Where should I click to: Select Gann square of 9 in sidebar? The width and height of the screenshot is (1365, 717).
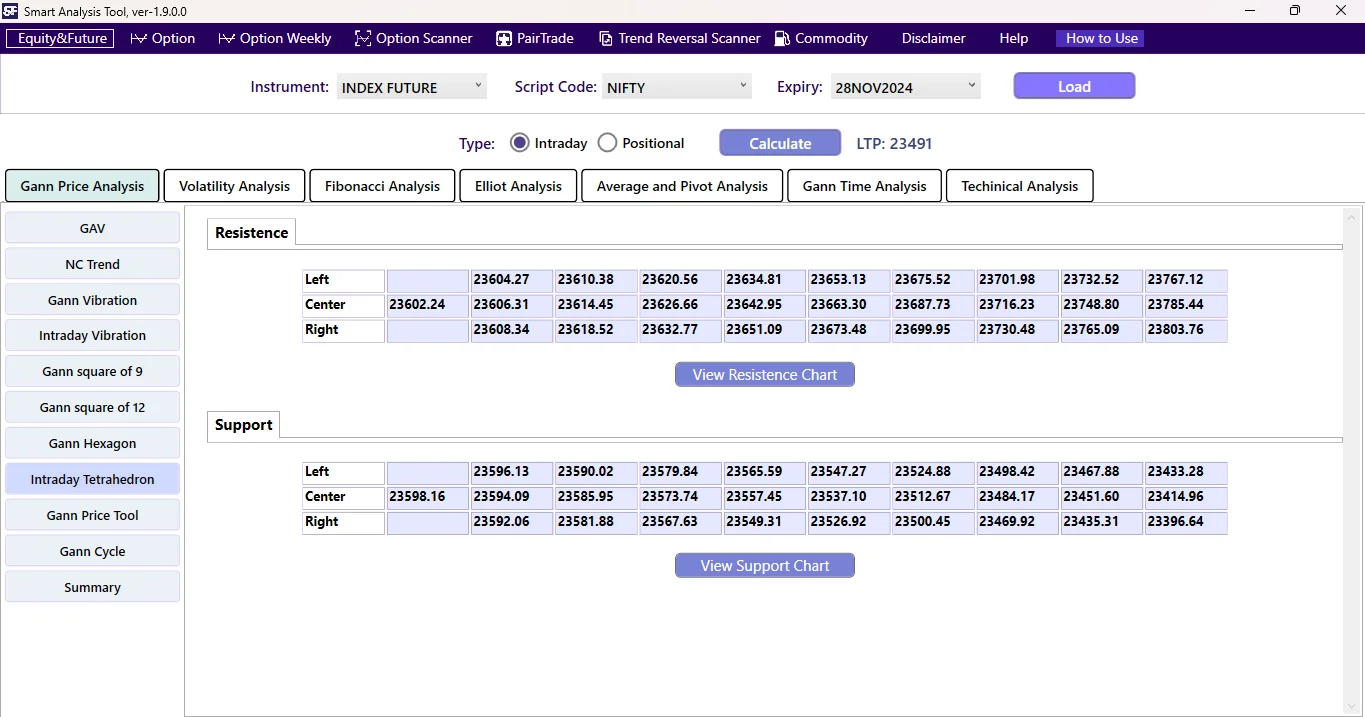pos(92,371)
